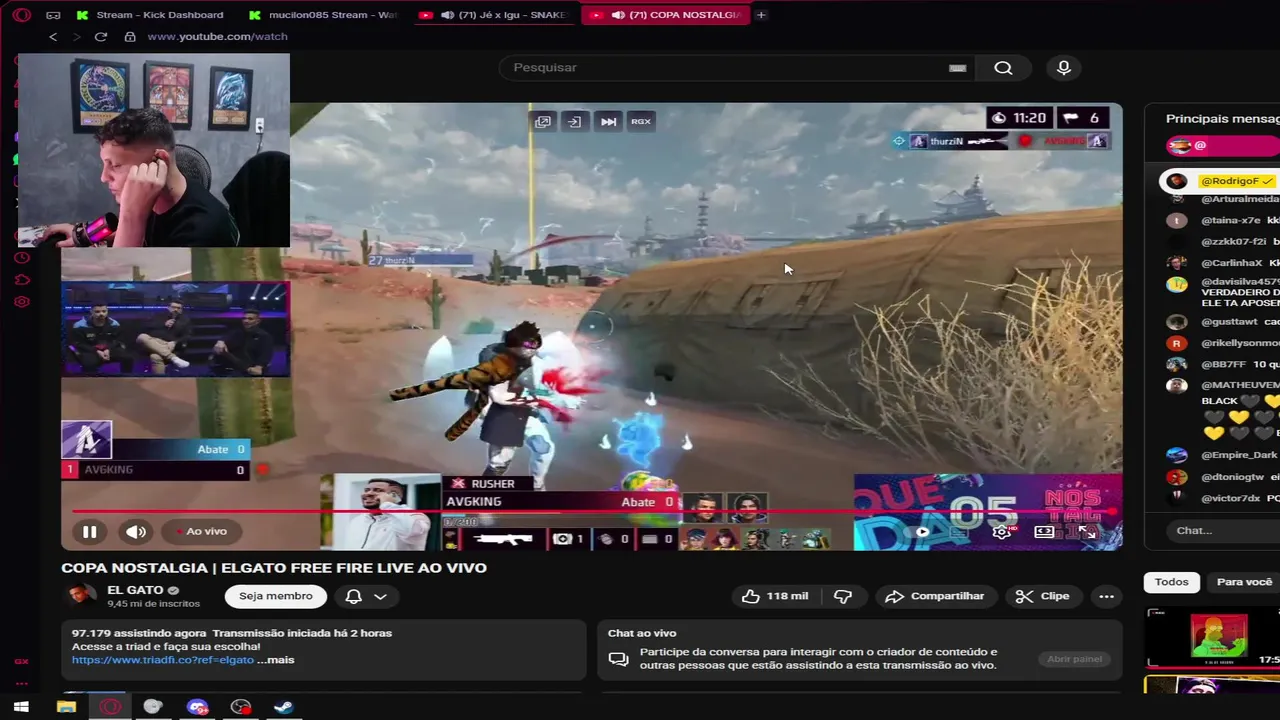Submit search with magnifier button
Screen dimensions: 1280x720
pyautogui.click(x=1003, y=68)
